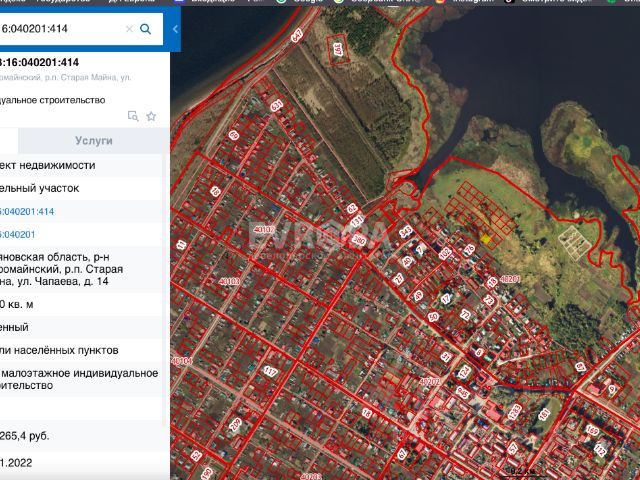Click map parcel label 67
The width and height of the screenshot is (640, 480).
click(x=402, y=453)
